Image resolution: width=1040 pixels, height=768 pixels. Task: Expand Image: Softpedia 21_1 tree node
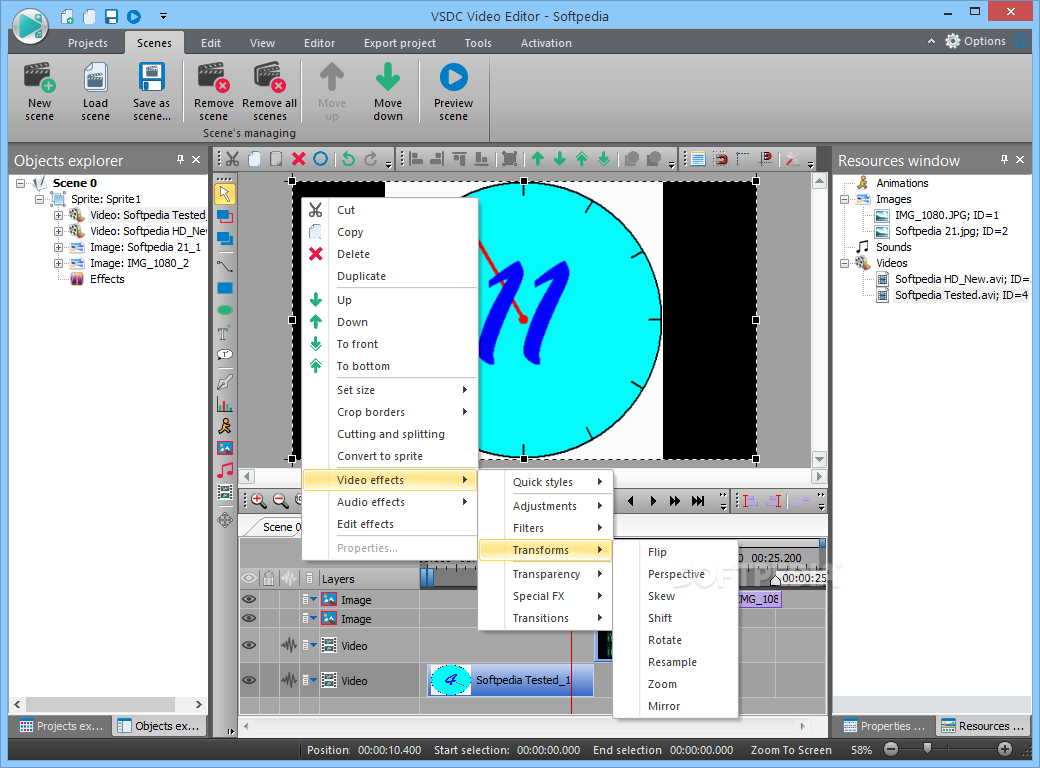click(58, 247)
